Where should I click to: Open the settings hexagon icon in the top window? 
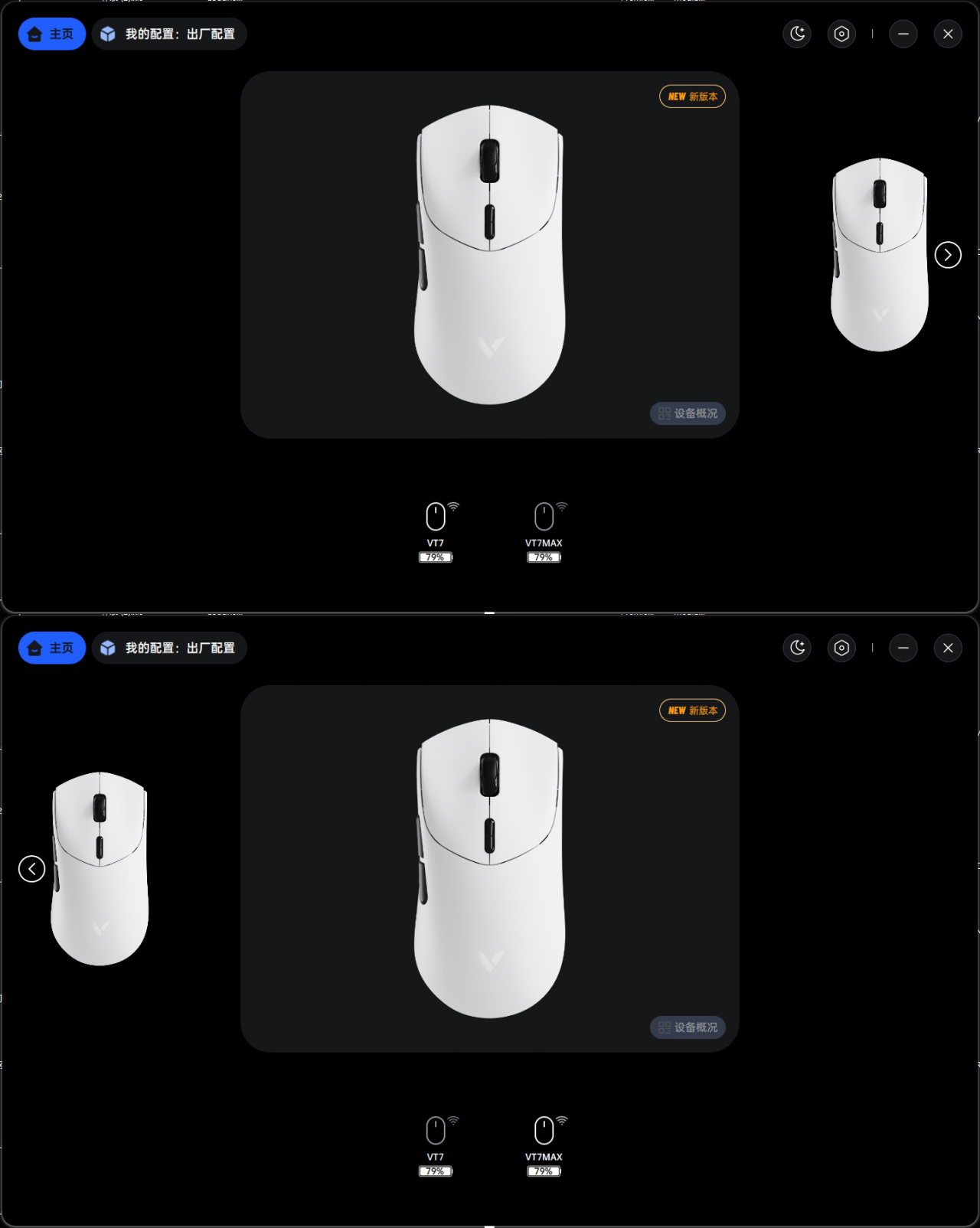[x=841, y=34]
